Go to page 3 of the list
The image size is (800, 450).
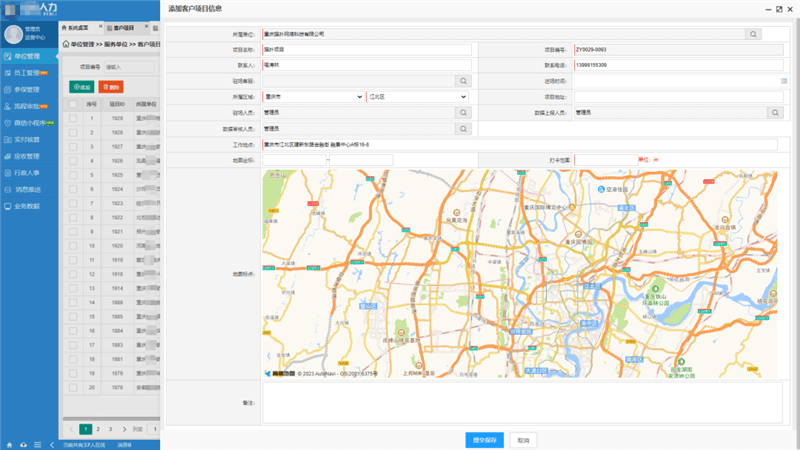110,429
